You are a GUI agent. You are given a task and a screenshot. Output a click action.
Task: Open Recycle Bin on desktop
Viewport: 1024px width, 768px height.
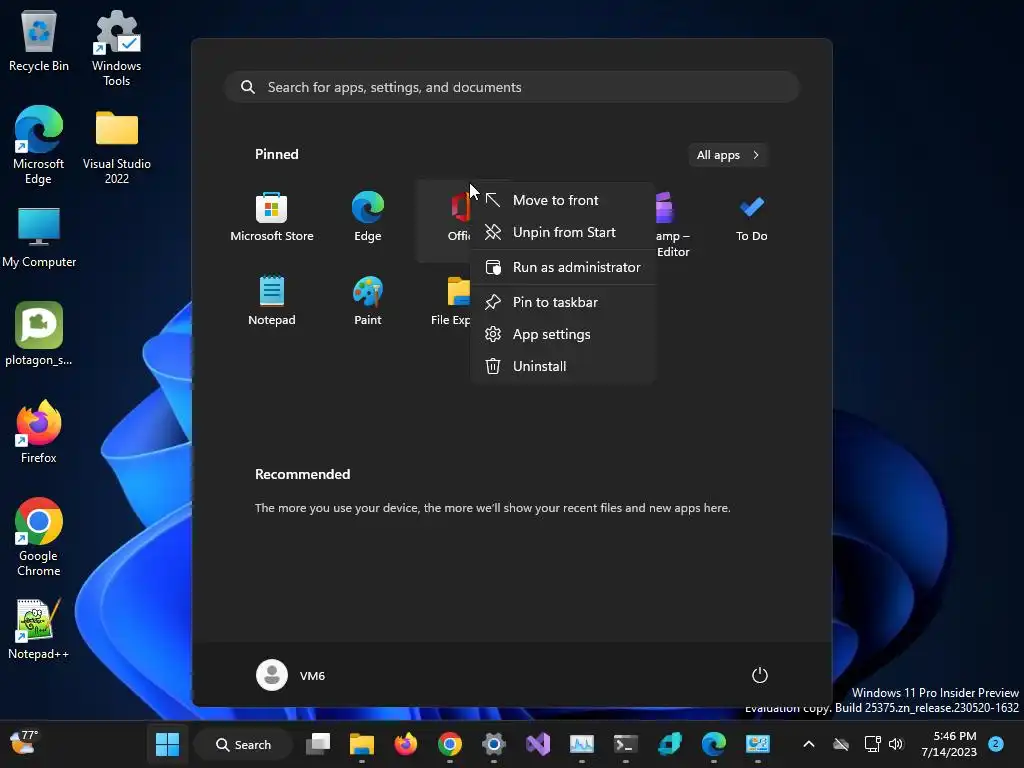coord(39,41)
